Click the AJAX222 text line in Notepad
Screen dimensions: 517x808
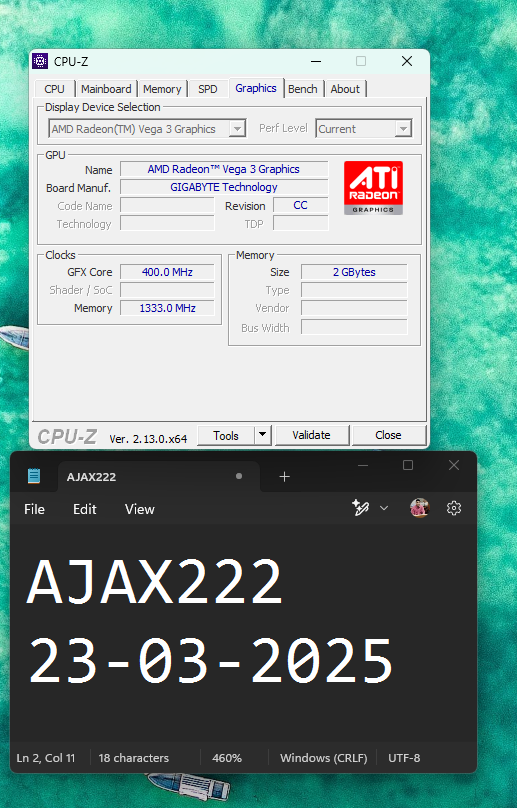[155, 582]
